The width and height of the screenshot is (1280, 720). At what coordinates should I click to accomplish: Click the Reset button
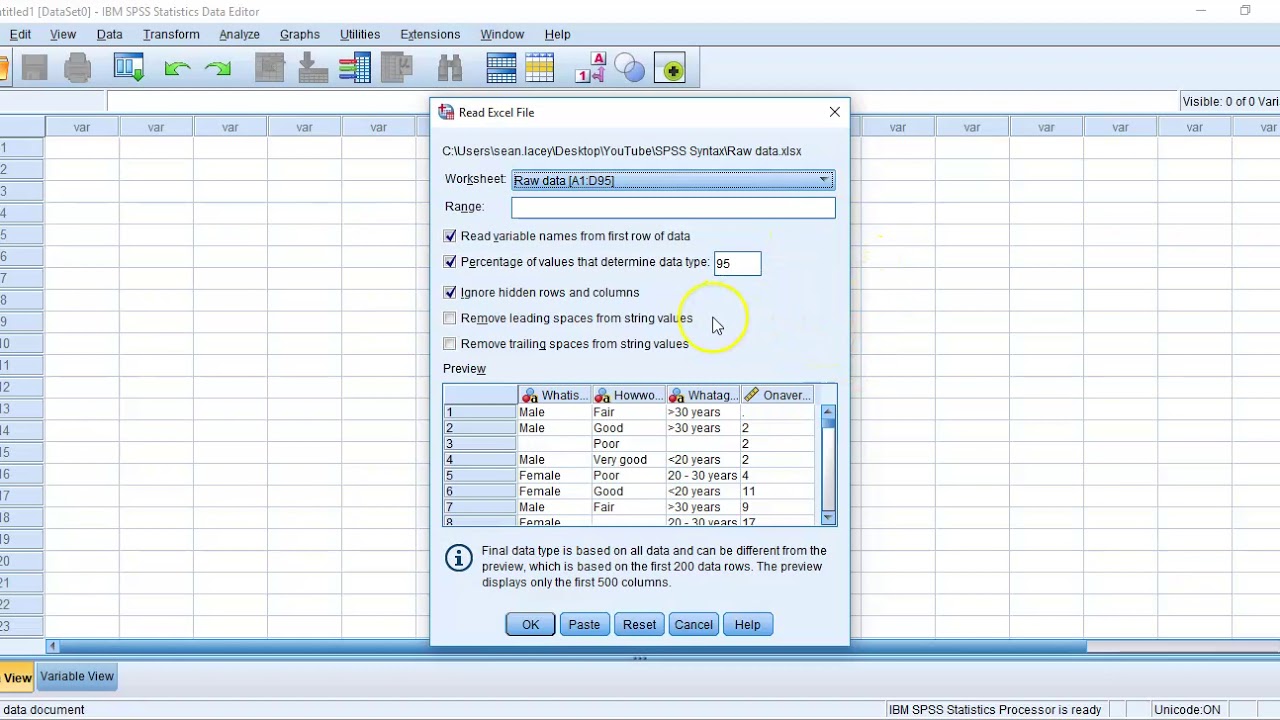point(639,624)
